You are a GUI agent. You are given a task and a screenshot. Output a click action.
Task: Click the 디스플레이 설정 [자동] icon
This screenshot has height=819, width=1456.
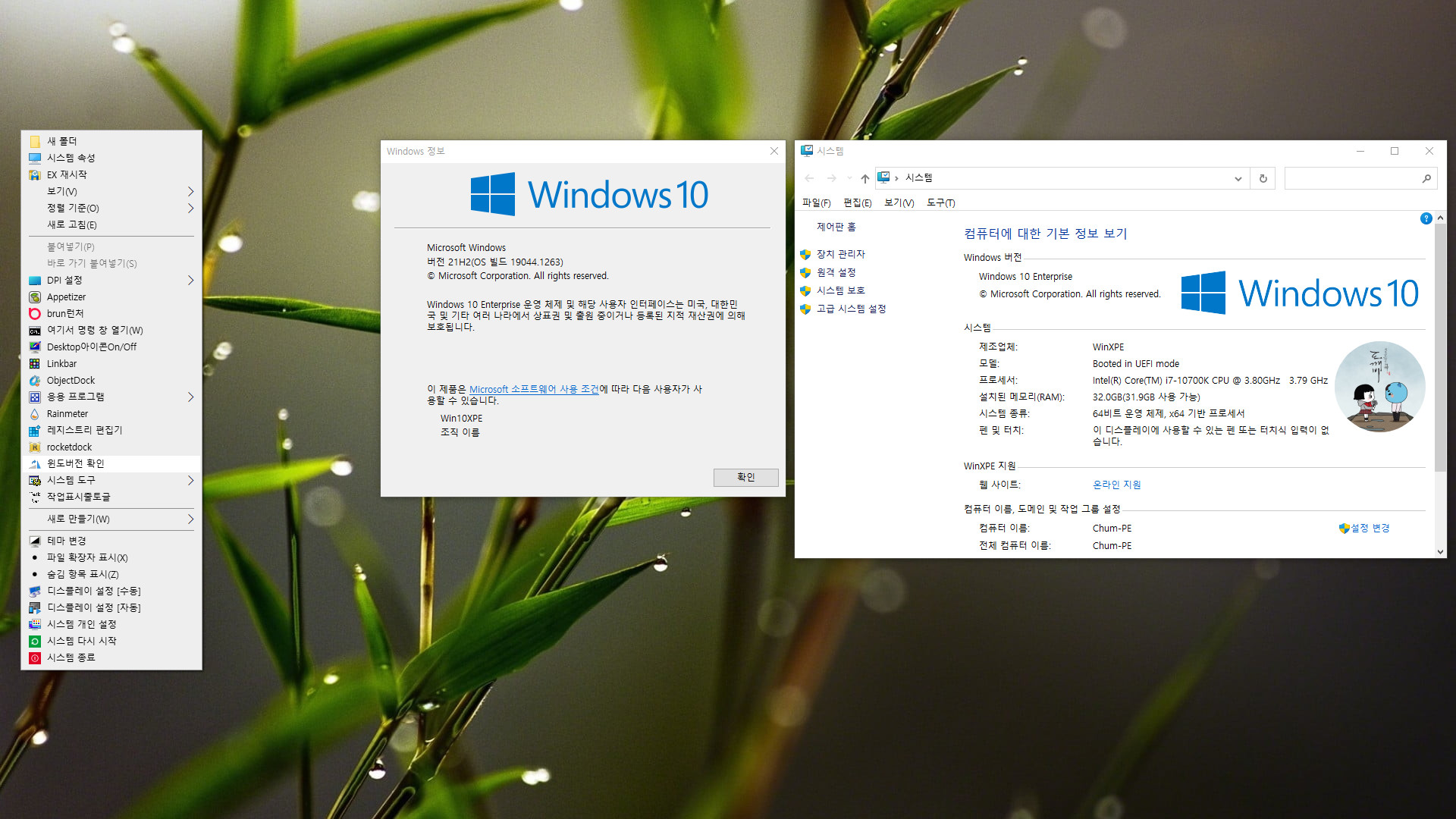click(x=35, y=608)
